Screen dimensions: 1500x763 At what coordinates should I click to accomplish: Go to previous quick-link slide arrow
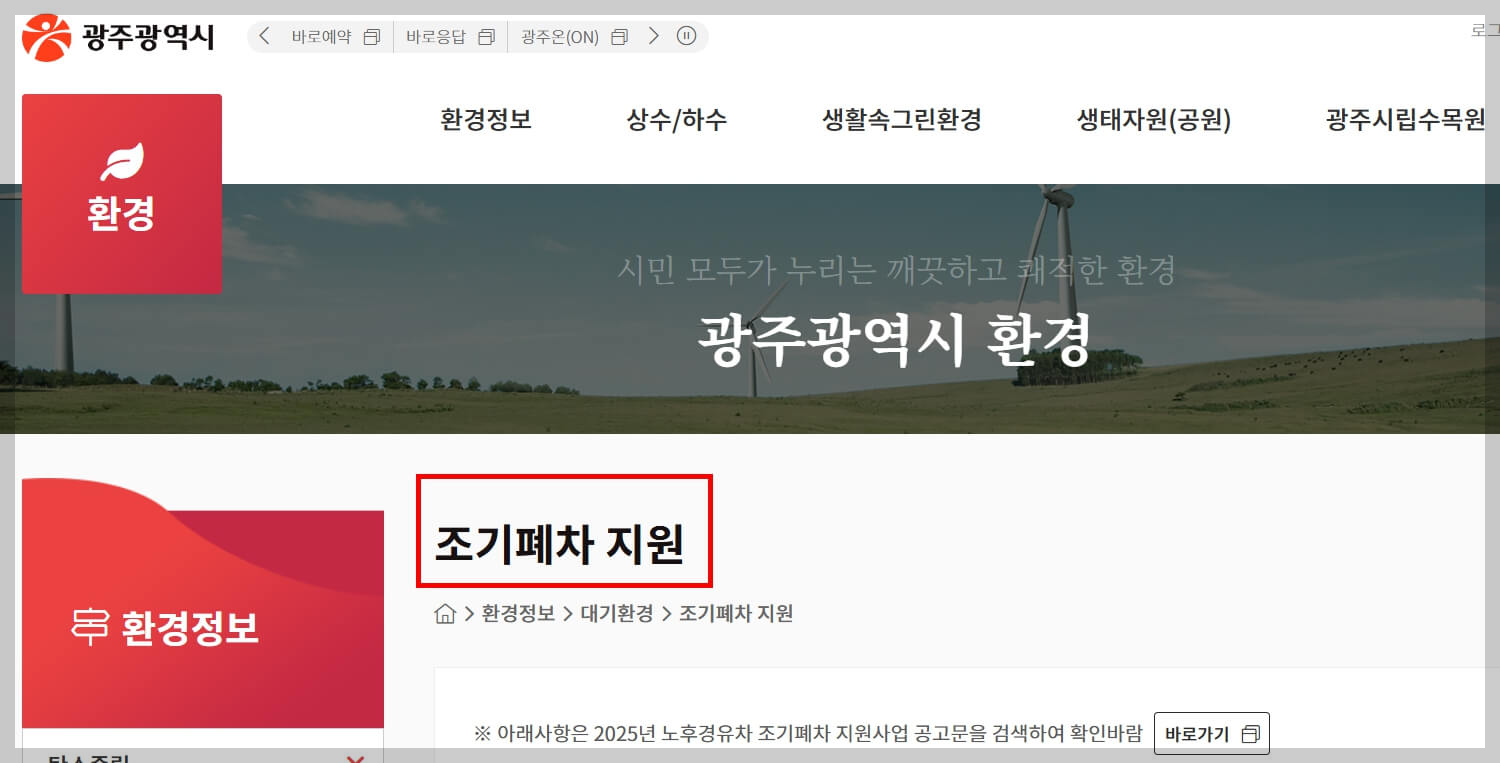265,37
